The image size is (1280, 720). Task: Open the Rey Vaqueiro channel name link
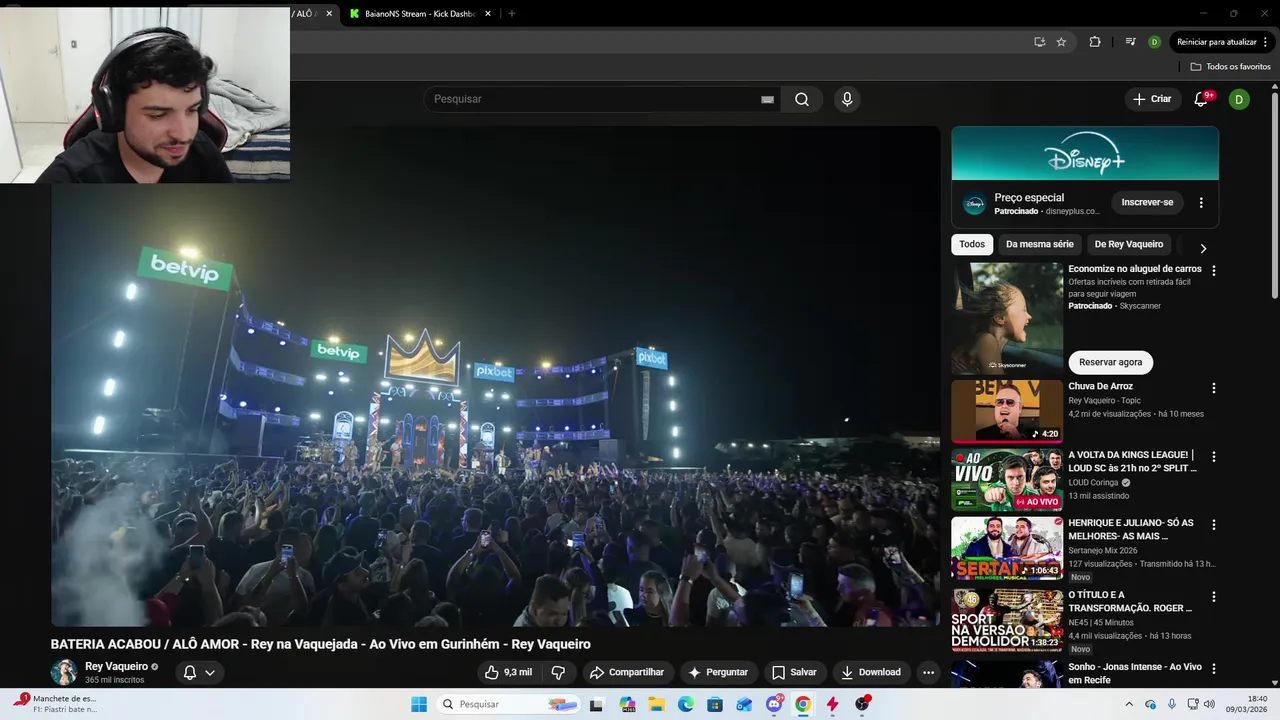pos(116,666)
